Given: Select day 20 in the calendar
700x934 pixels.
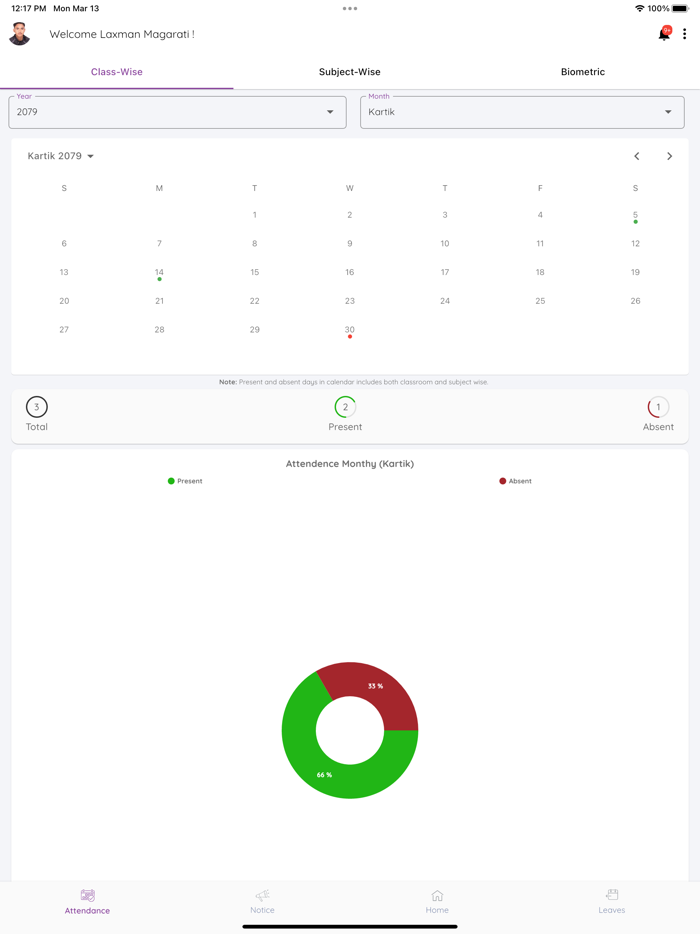Looking at the screenshot, I should point(64,301).
